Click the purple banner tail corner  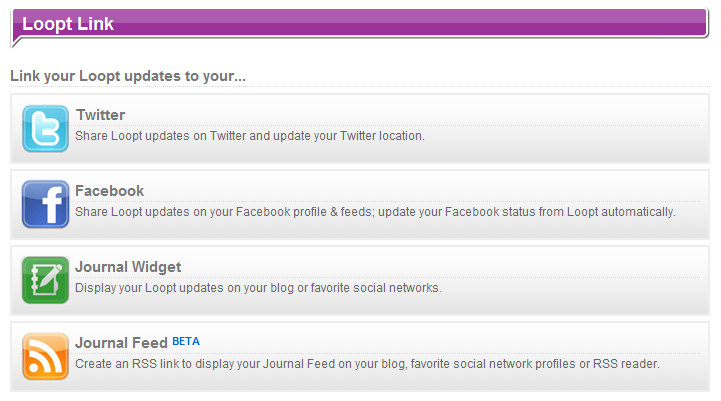pyautogui.click(x=17, y=42)
